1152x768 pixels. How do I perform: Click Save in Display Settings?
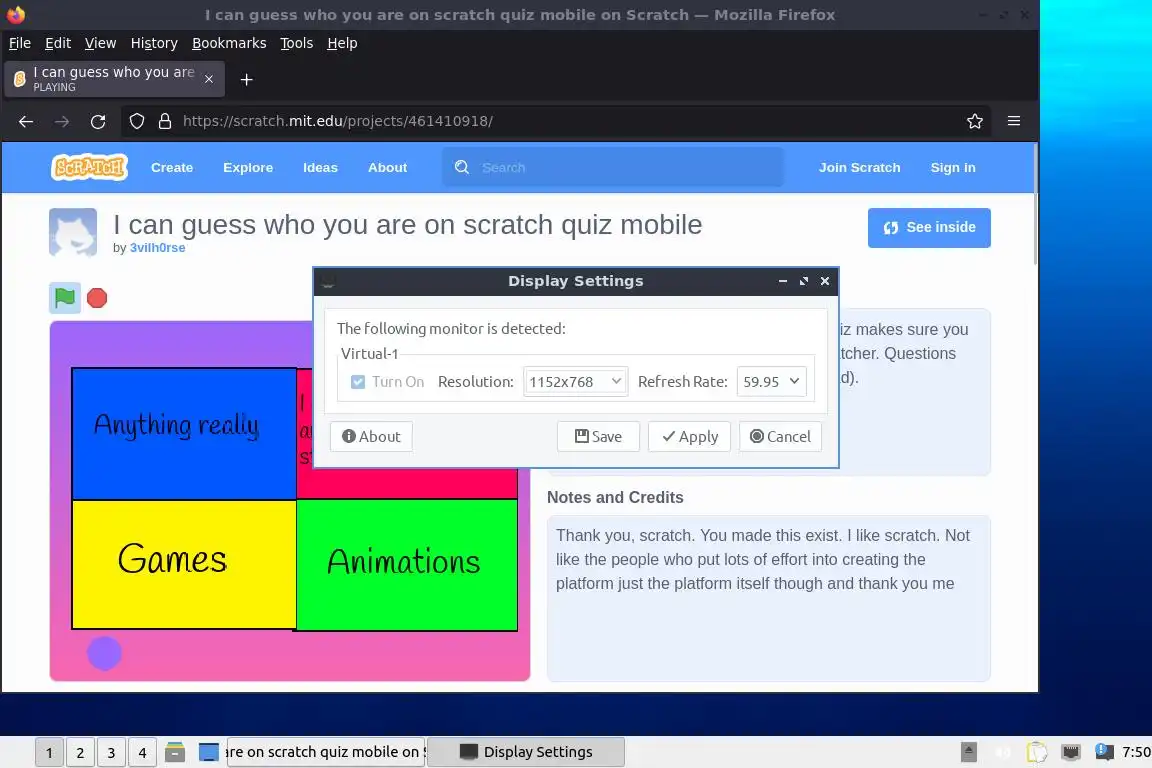tap(598, 437)
